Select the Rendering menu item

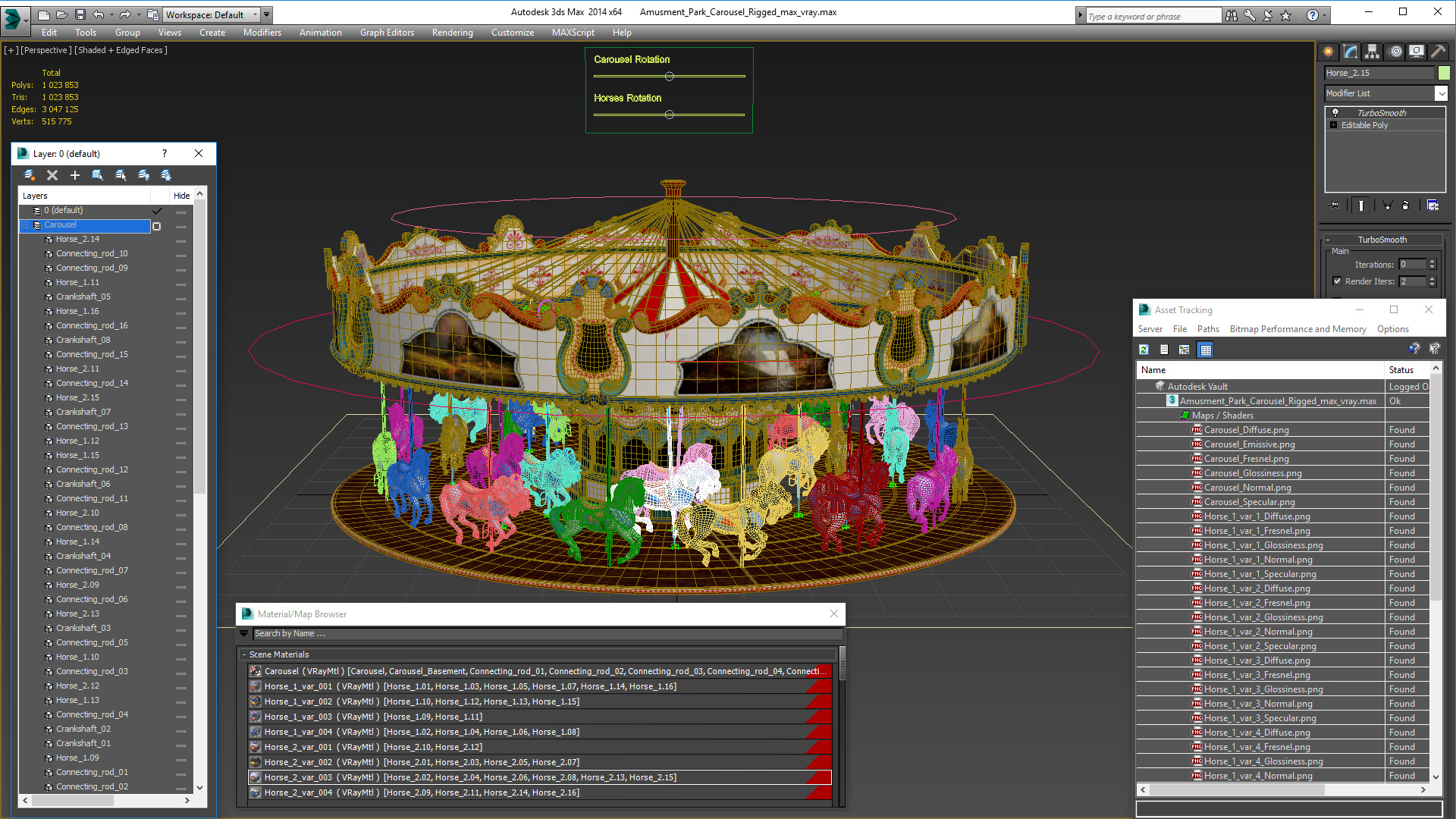coord(450,32)
